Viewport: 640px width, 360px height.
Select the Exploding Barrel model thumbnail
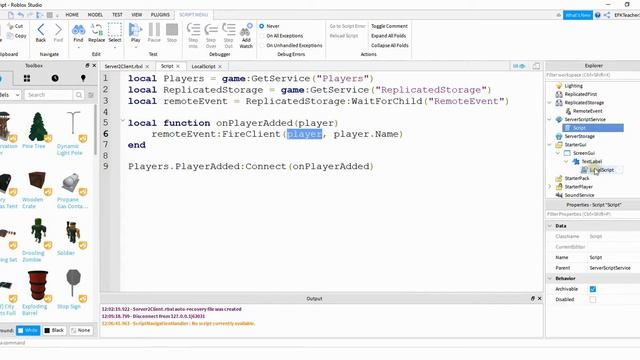click(x=38, y=285)
